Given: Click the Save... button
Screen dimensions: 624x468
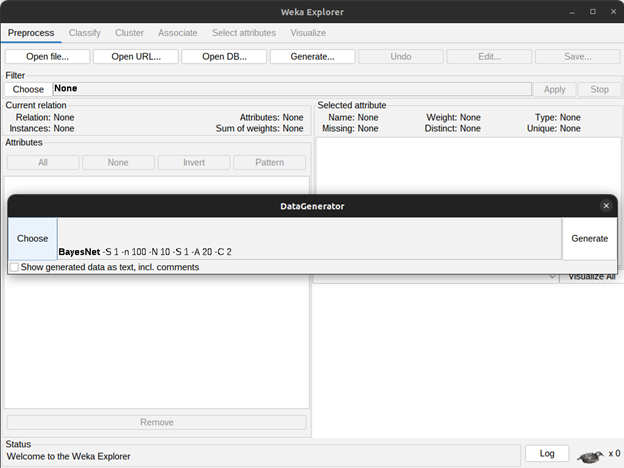Looking at the screenshot, I should (x=577, y=57).
